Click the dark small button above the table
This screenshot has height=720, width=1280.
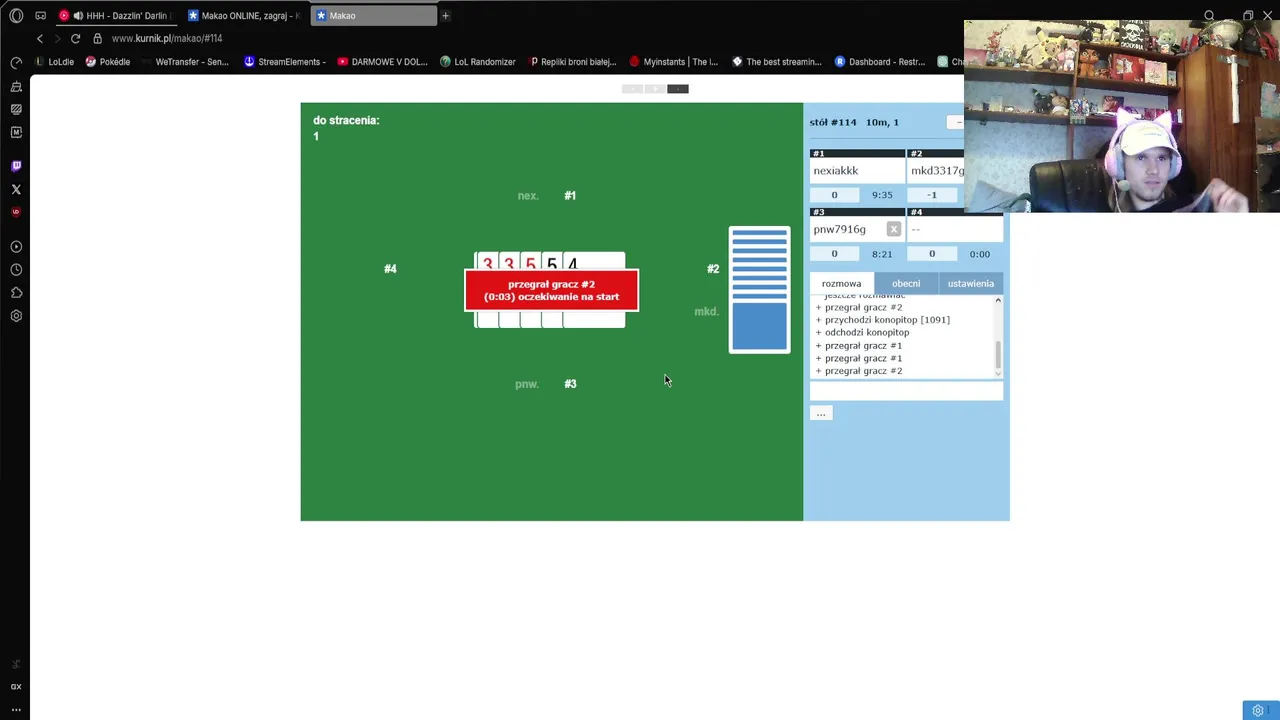678,89
